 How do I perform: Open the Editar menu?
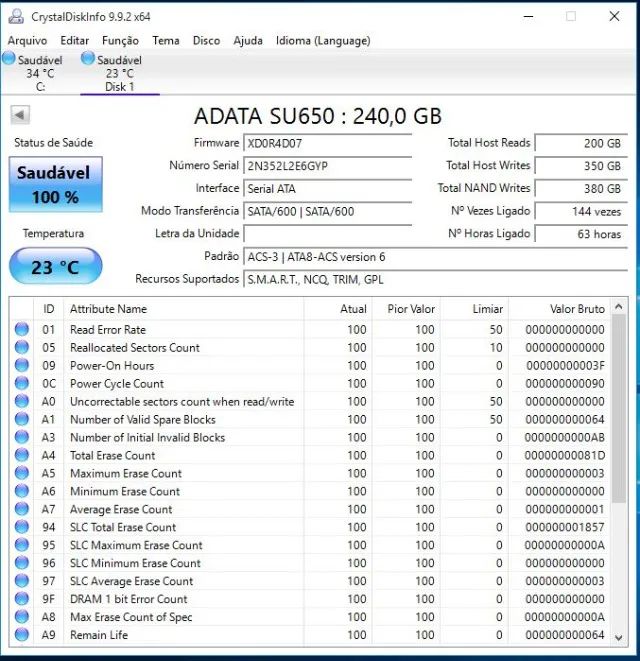[75, 40]
